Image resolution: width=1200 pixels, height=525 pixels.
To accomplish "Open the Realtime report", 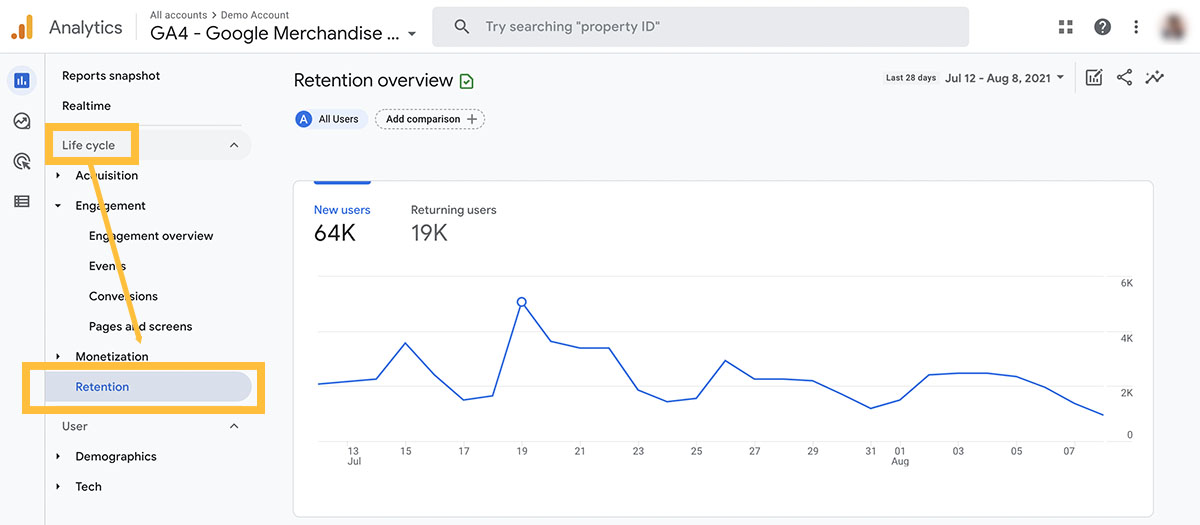I will (x=86, y=106).
